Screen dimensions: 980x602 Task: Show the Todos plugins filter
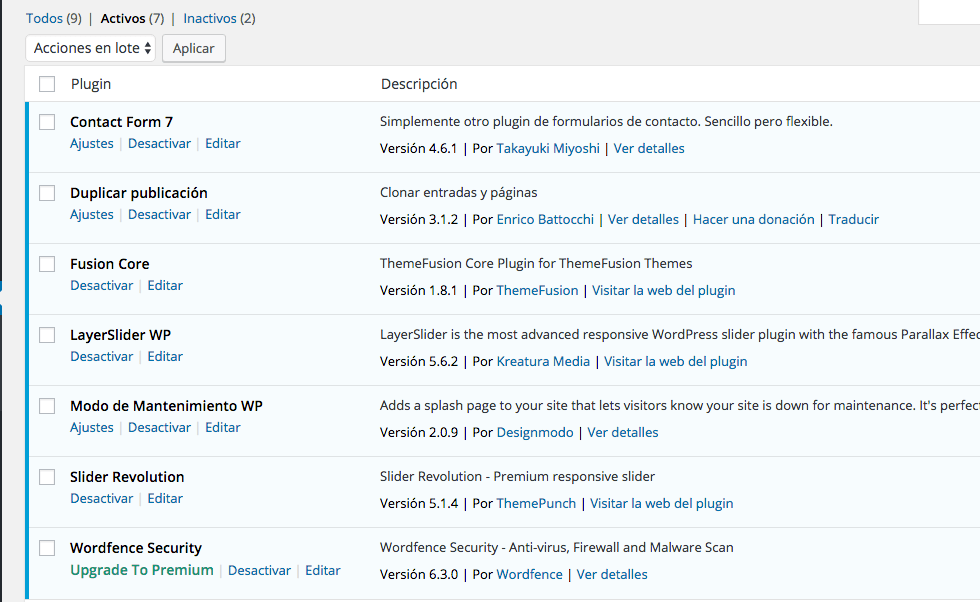click(x=44, y=18)
